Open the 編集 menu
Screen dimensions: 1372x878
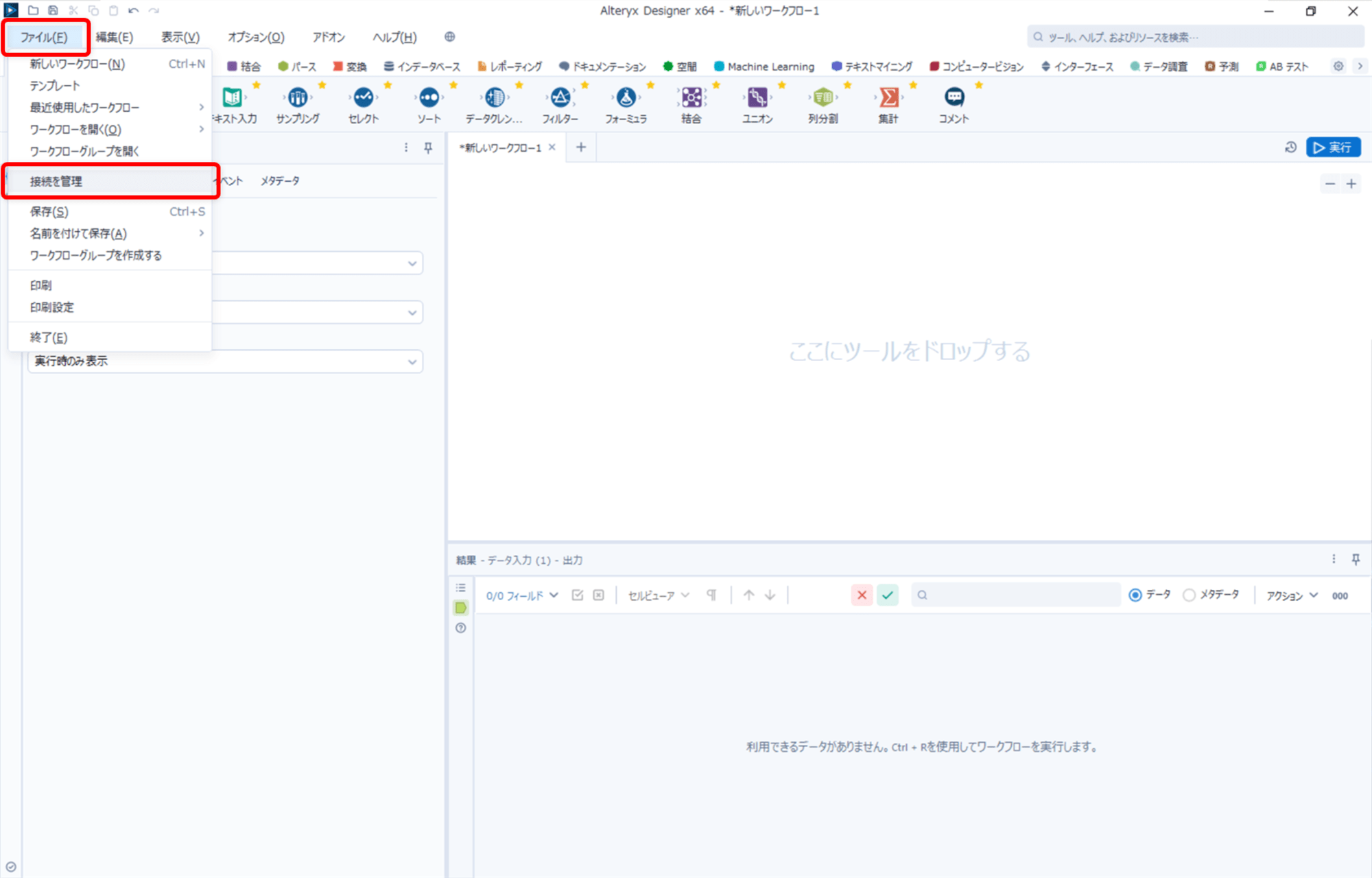115,37
